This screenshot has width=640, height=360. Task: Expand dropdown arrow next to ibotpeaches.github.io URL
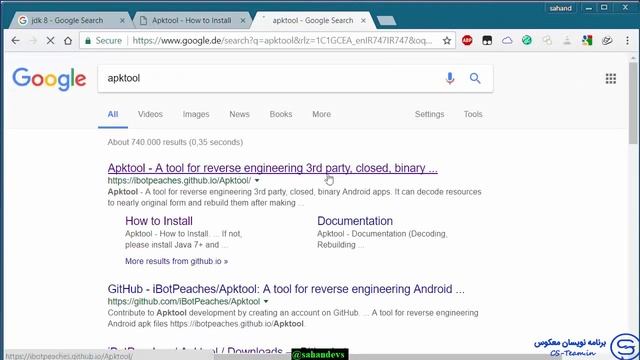(257, 180)
